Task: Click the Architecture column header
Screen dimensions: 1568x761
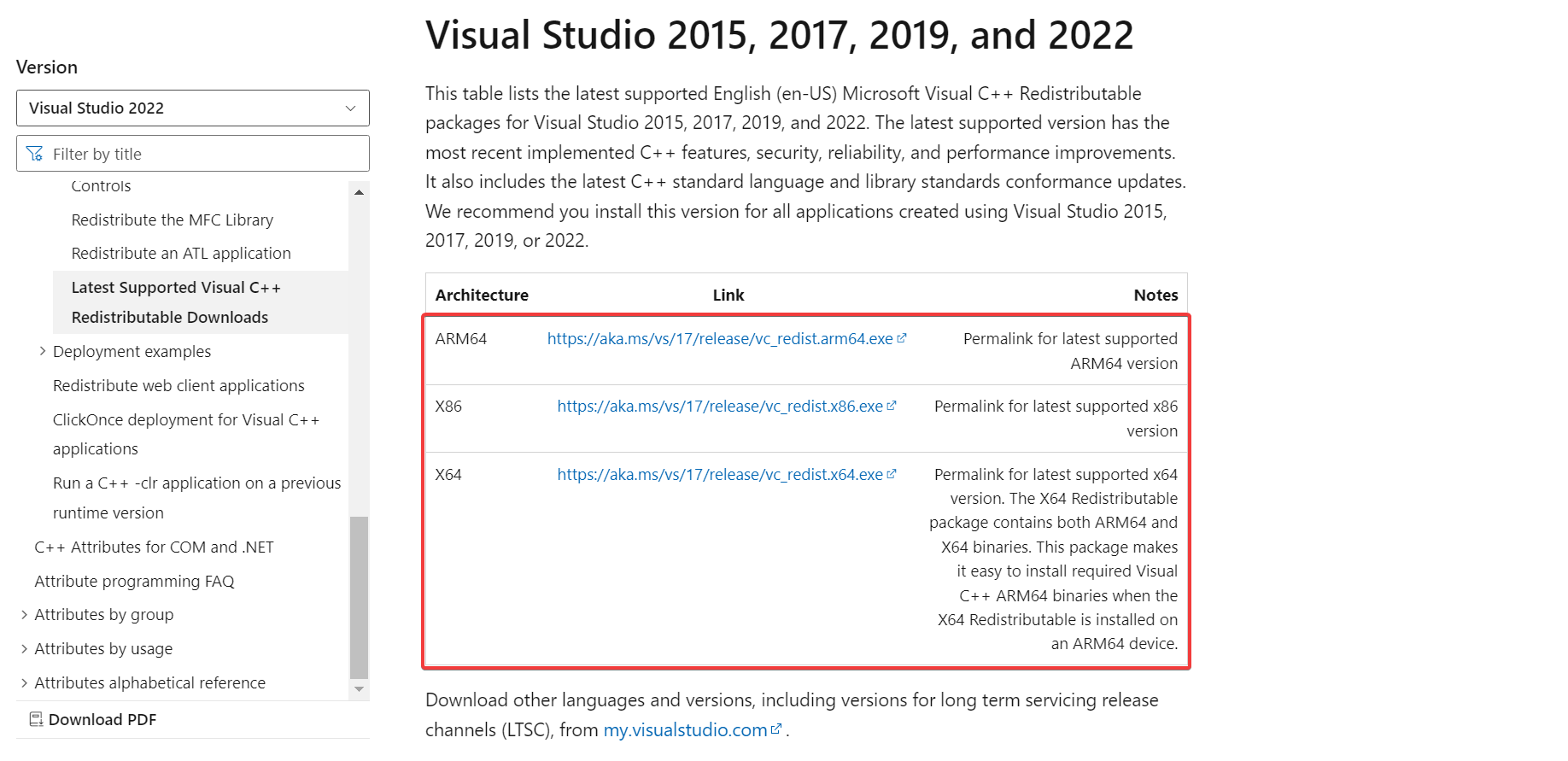Action: pyautogui.click(x=482, y=296)
